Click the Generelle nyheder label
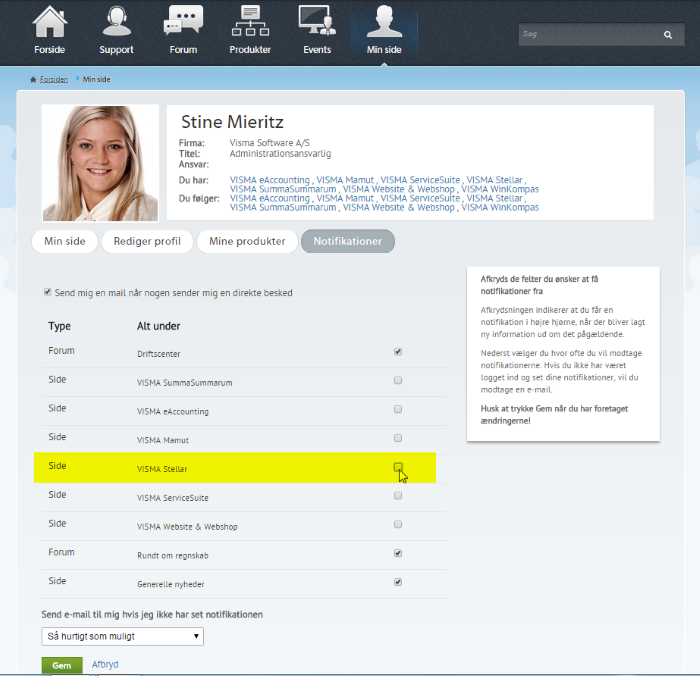 [171, 584]
